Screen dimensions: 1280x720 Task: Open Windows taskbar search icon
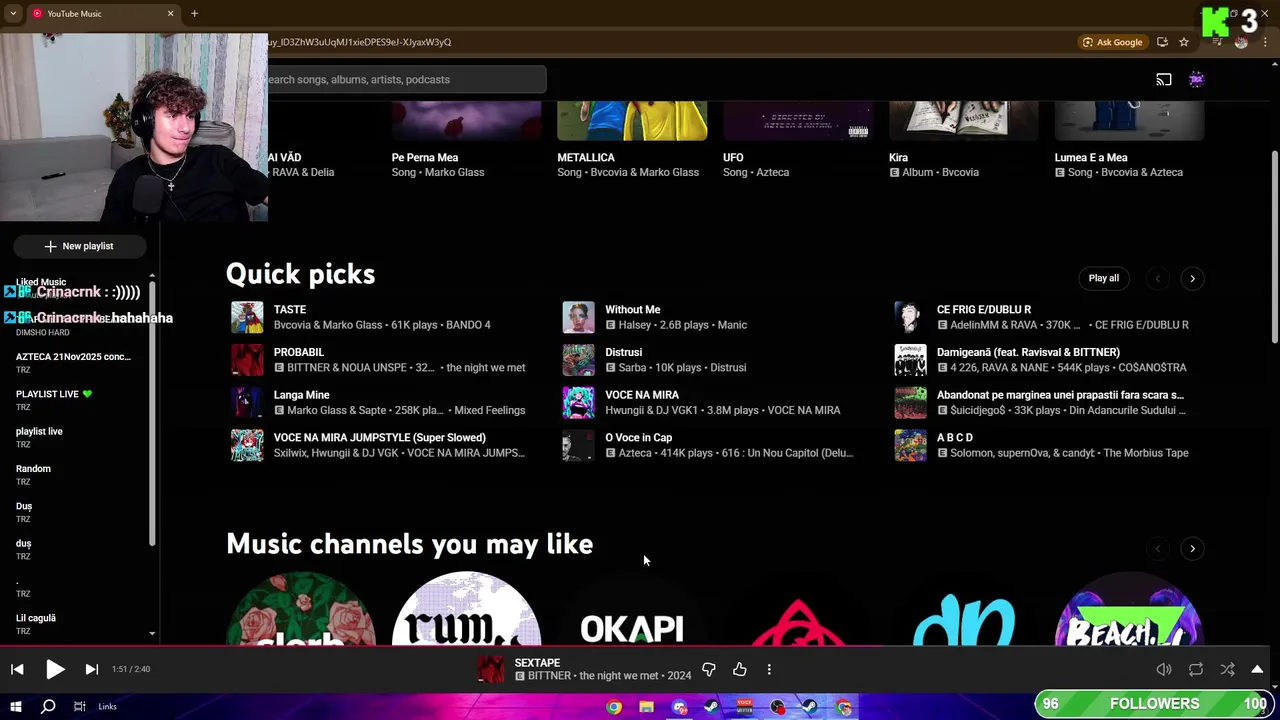(47, 706)
